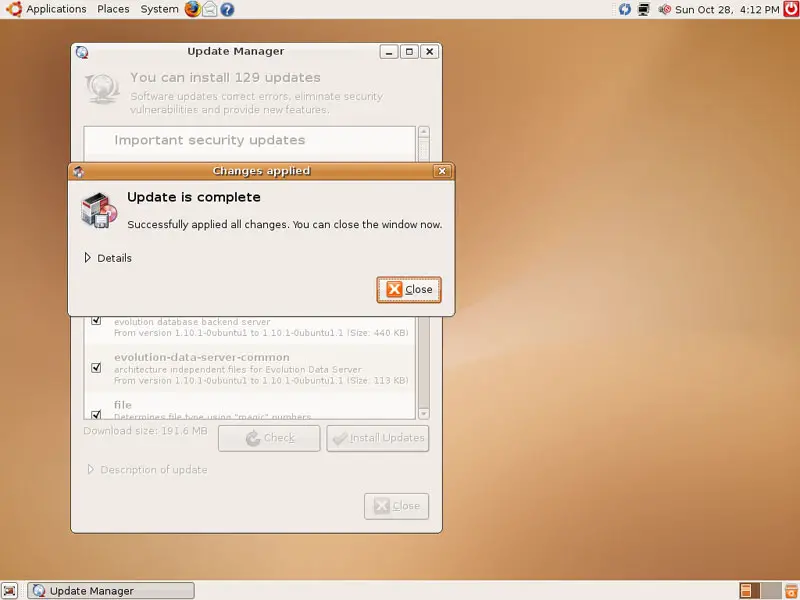
Task: Toggle the evolution database backend server checkbox
Action: click(x=96, y=321)
